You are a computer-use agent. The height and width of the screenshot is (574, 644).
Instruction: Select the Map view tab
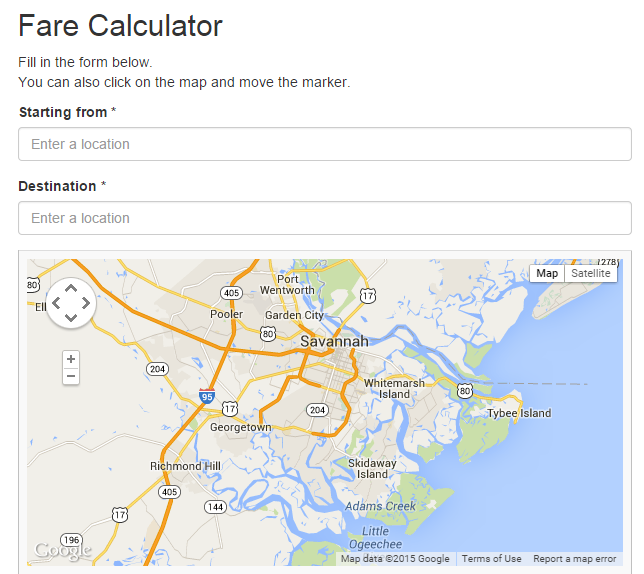coord(547,273)
